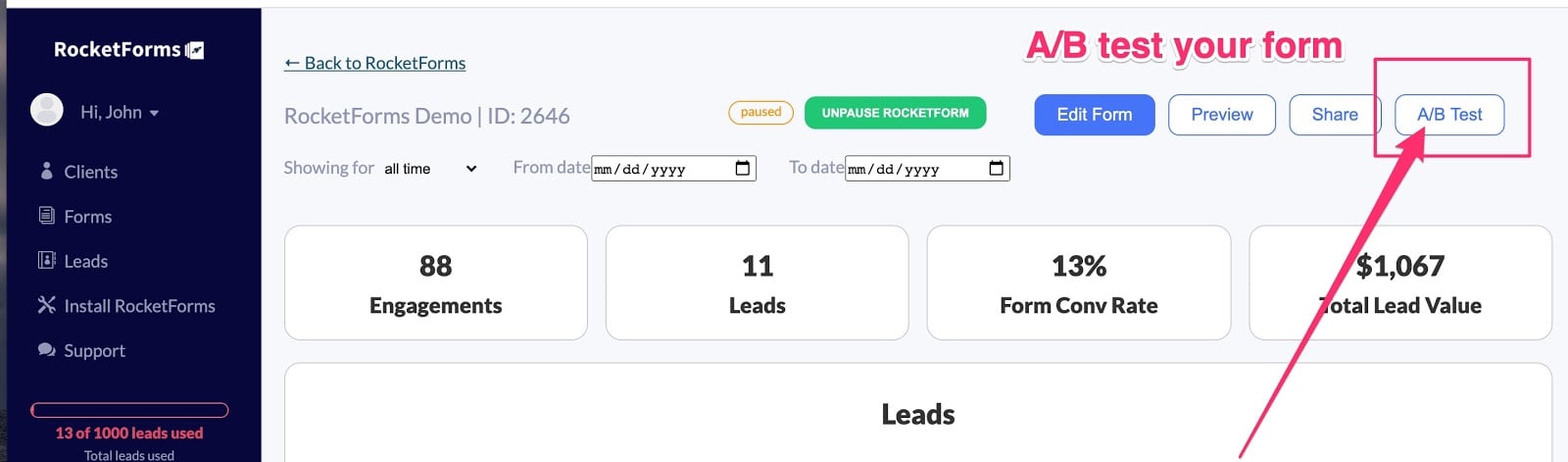Screen dimensions: 1568x462
Task: Click the RocketForms logo icon
Action: click(x=195, y=50)
